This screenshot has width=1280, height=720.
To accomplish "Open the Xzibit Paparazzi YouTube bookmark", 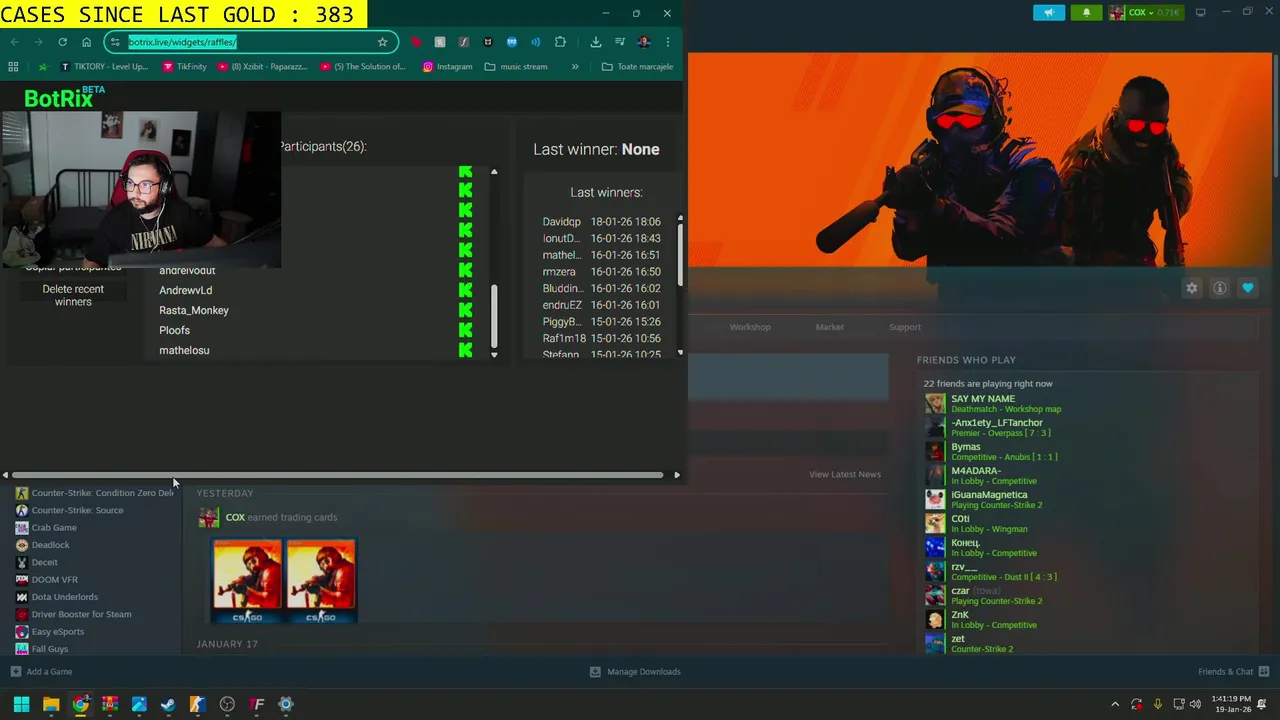I will click(261, 67).
